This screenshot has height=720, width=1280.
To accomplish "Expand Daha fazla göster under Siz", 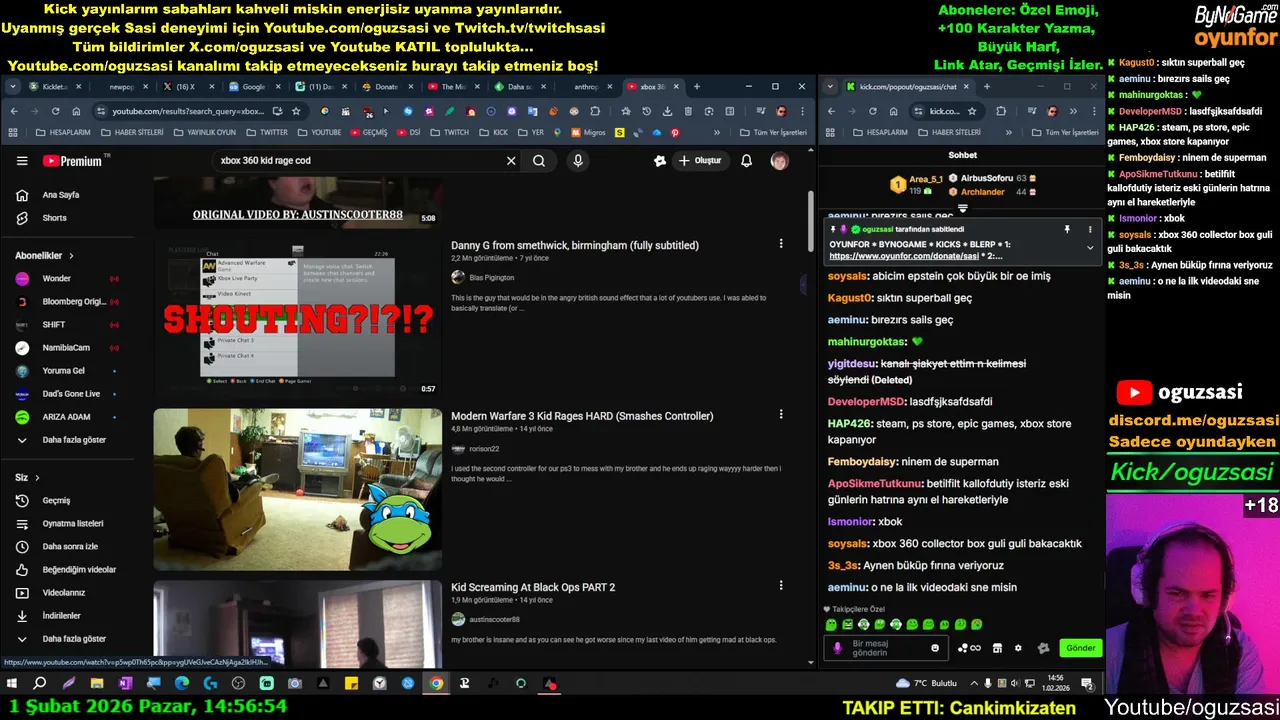I will [x=68, y=639].
